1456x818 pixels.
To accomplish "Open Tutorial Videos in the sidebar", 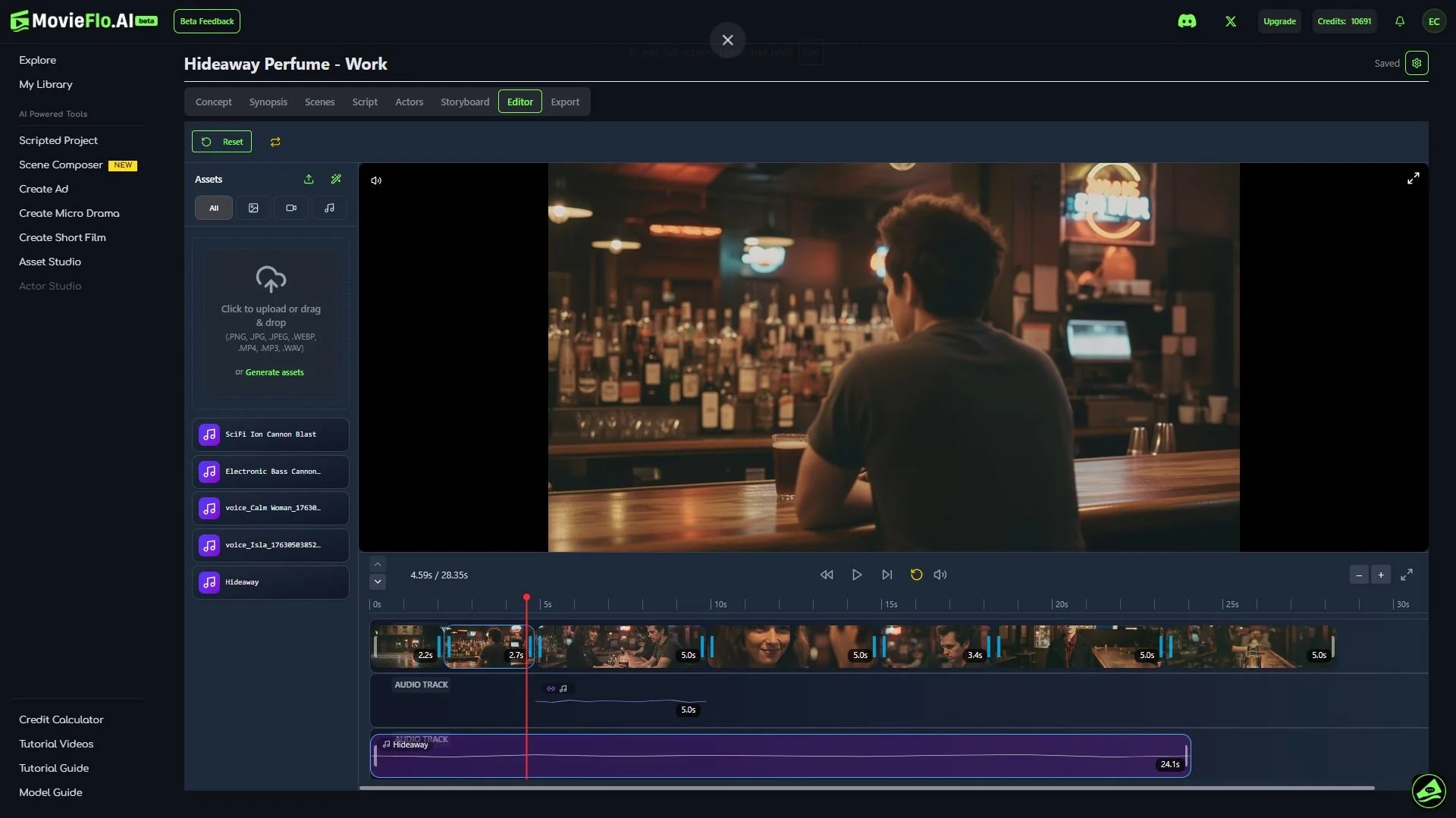I will [56, 744].
